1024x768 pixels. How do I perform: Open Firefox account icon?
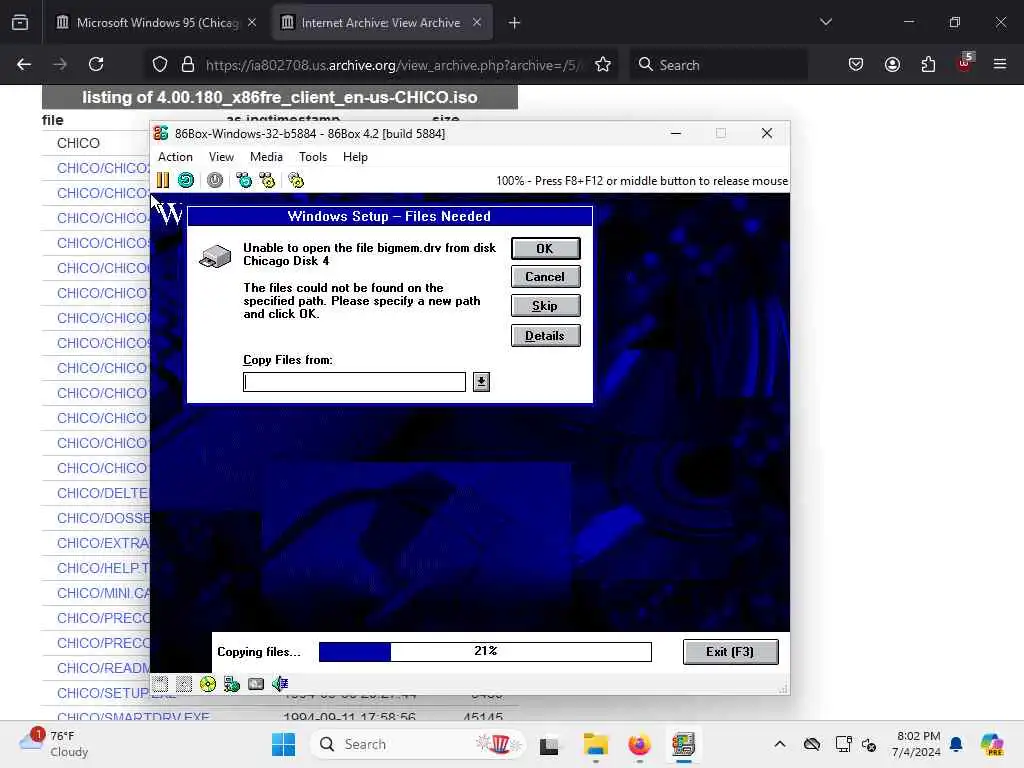click(x=892, y=64)
